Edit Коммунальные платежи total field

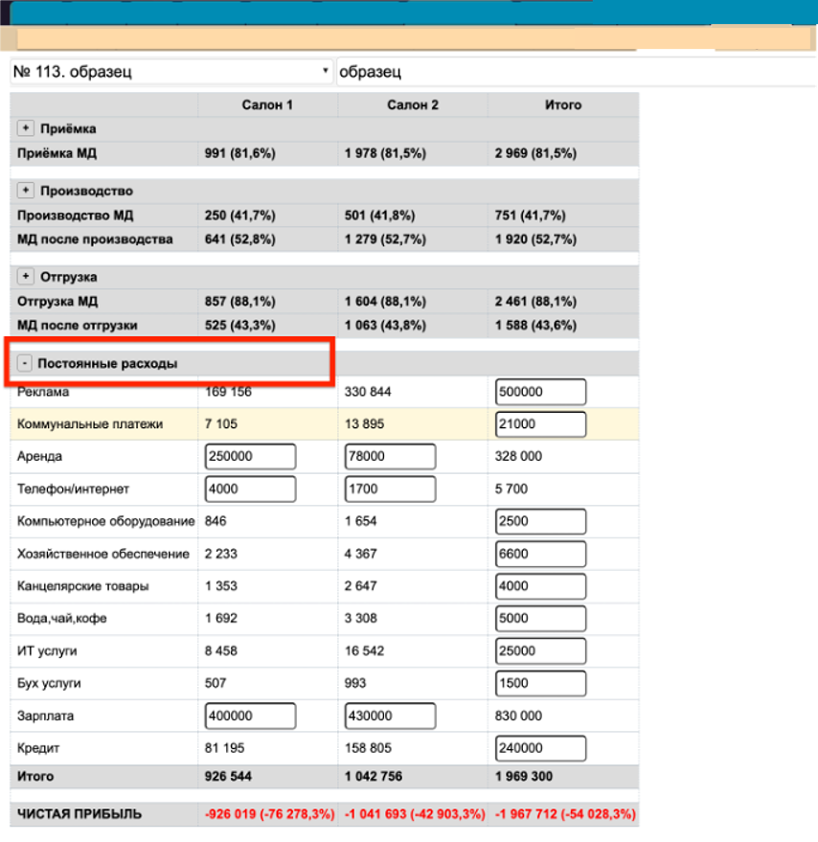pos(541,424)
